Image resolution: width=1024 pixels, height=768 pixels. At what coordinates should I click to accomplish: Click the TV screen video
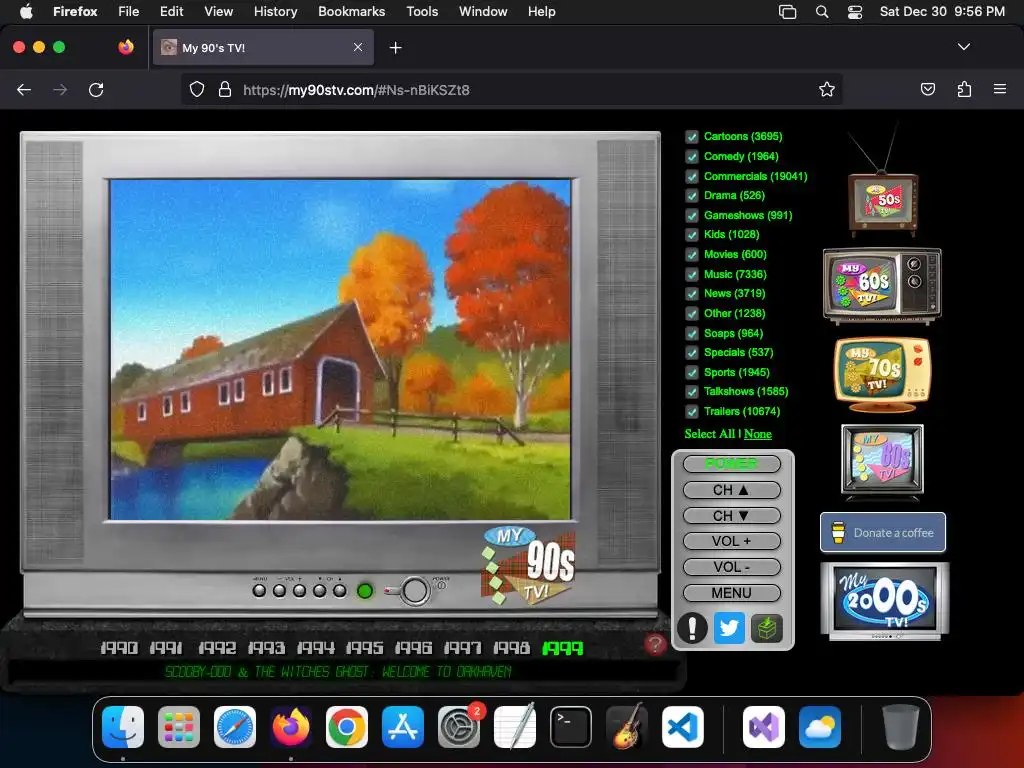click(340, 349)
